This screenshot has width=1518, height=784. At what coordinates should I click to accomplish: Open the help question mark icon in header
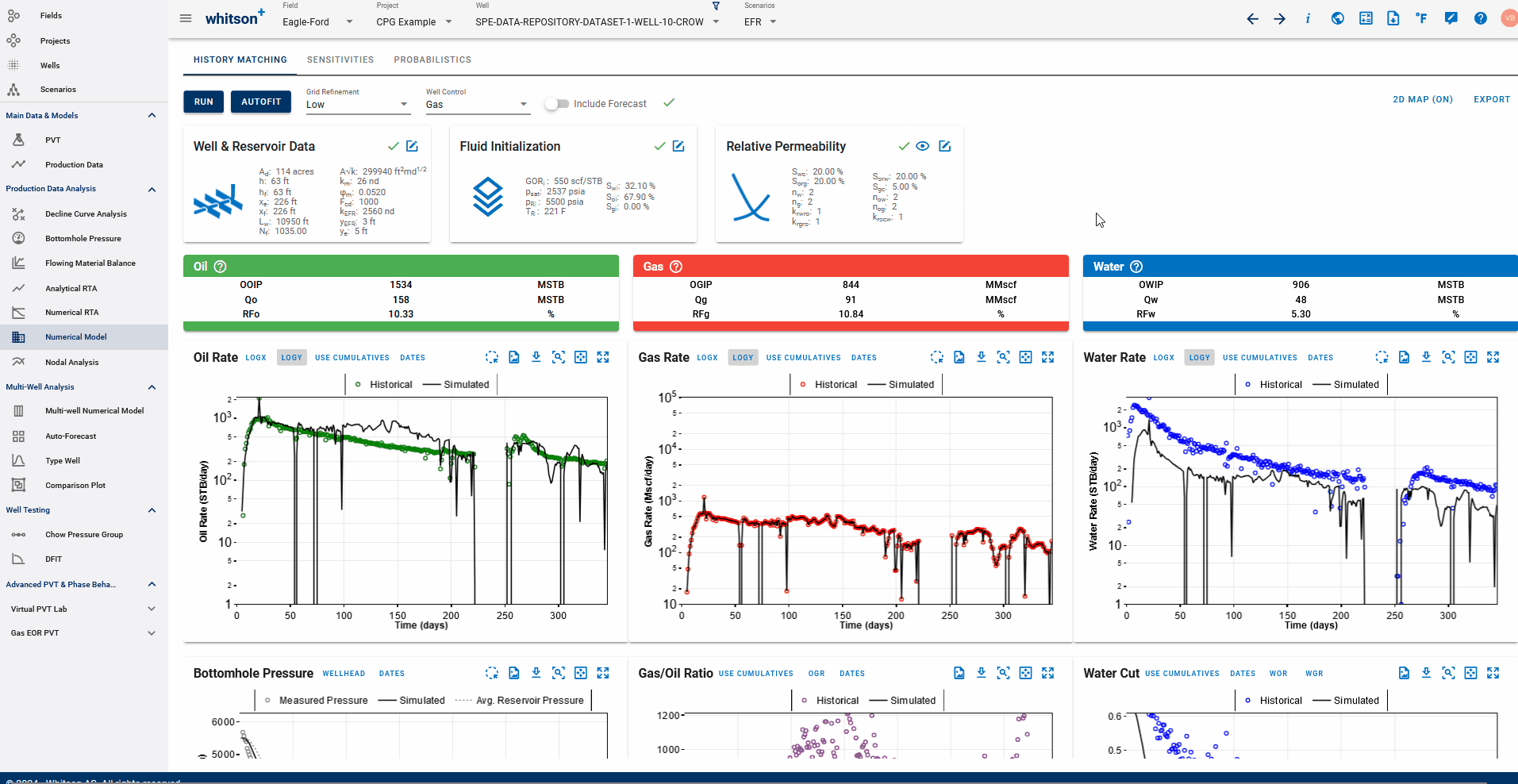pos(1480,18)
